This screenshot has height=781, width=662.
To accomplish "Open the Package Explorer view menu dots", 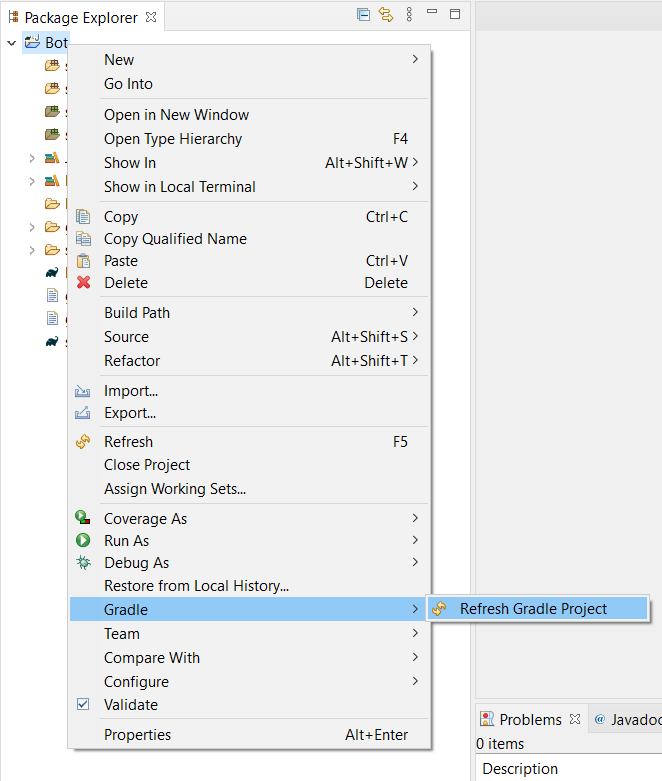I will 409,14.
